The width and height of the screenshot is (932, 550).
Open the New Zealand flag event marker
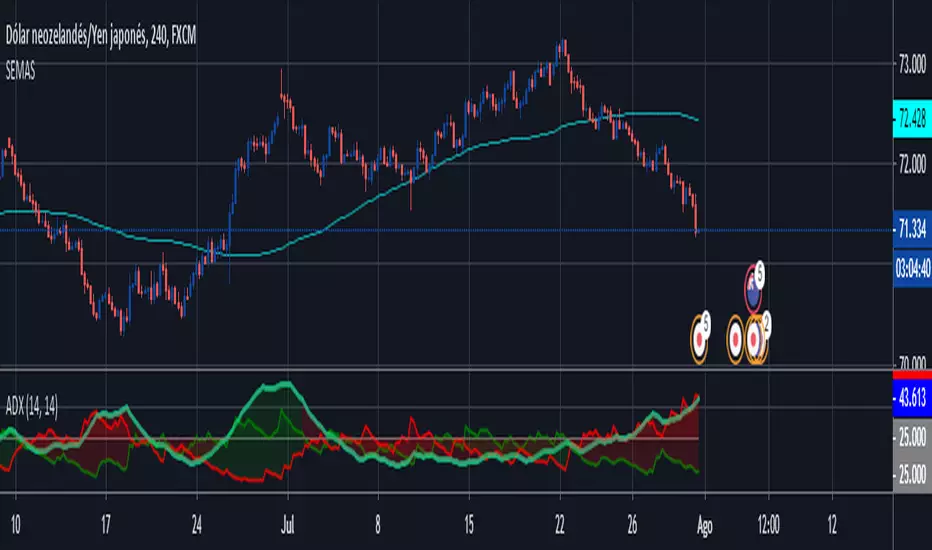click(753, 288)
